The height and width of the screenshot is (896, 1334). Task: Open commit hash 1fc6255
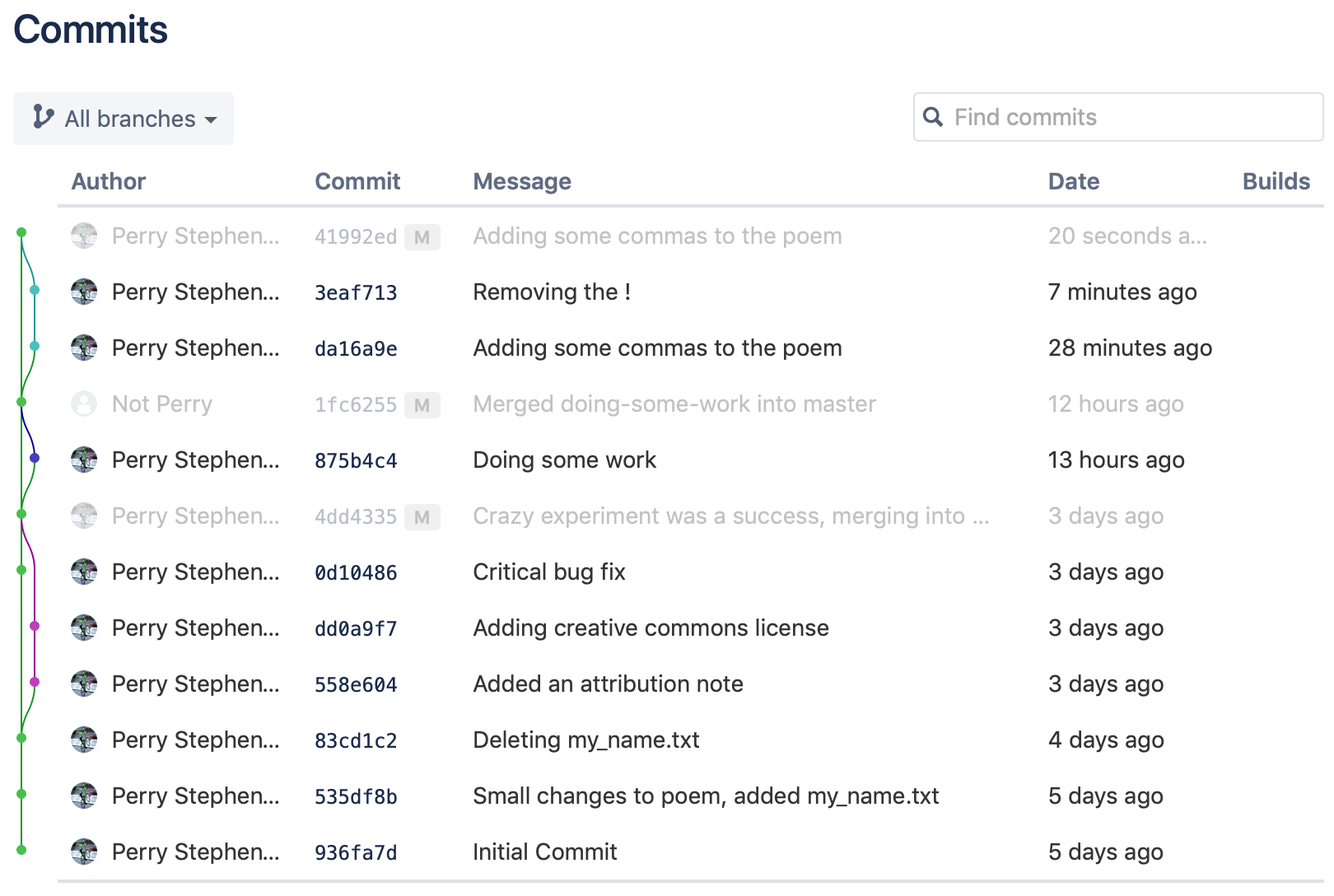click(x=356, y=405)
